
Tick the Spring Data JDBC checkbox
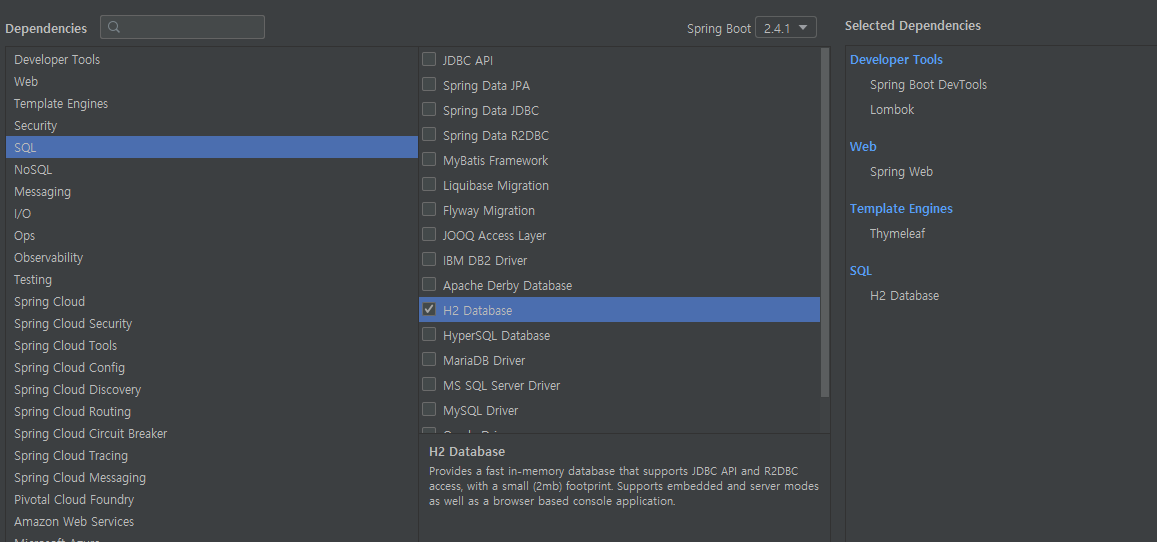click(x=429, y=109)
